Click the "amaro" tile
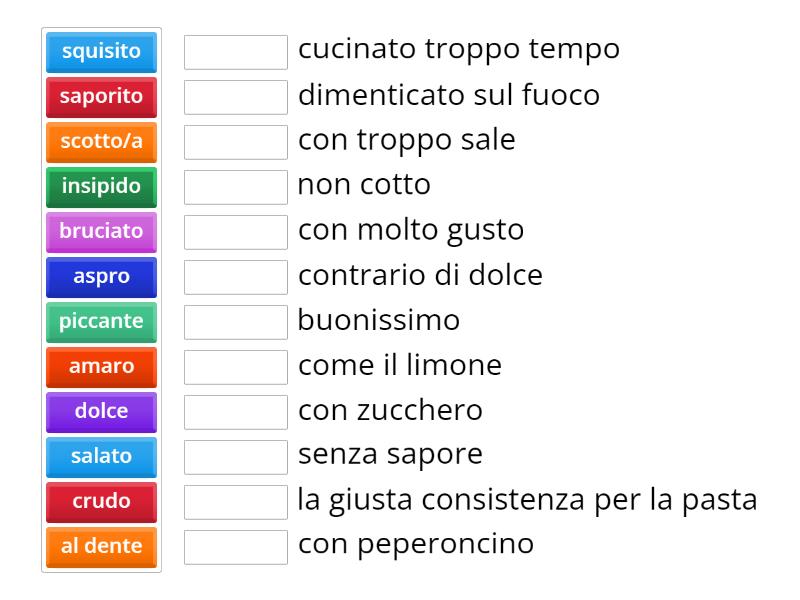The image size is (800, 600). pos(100,366)
